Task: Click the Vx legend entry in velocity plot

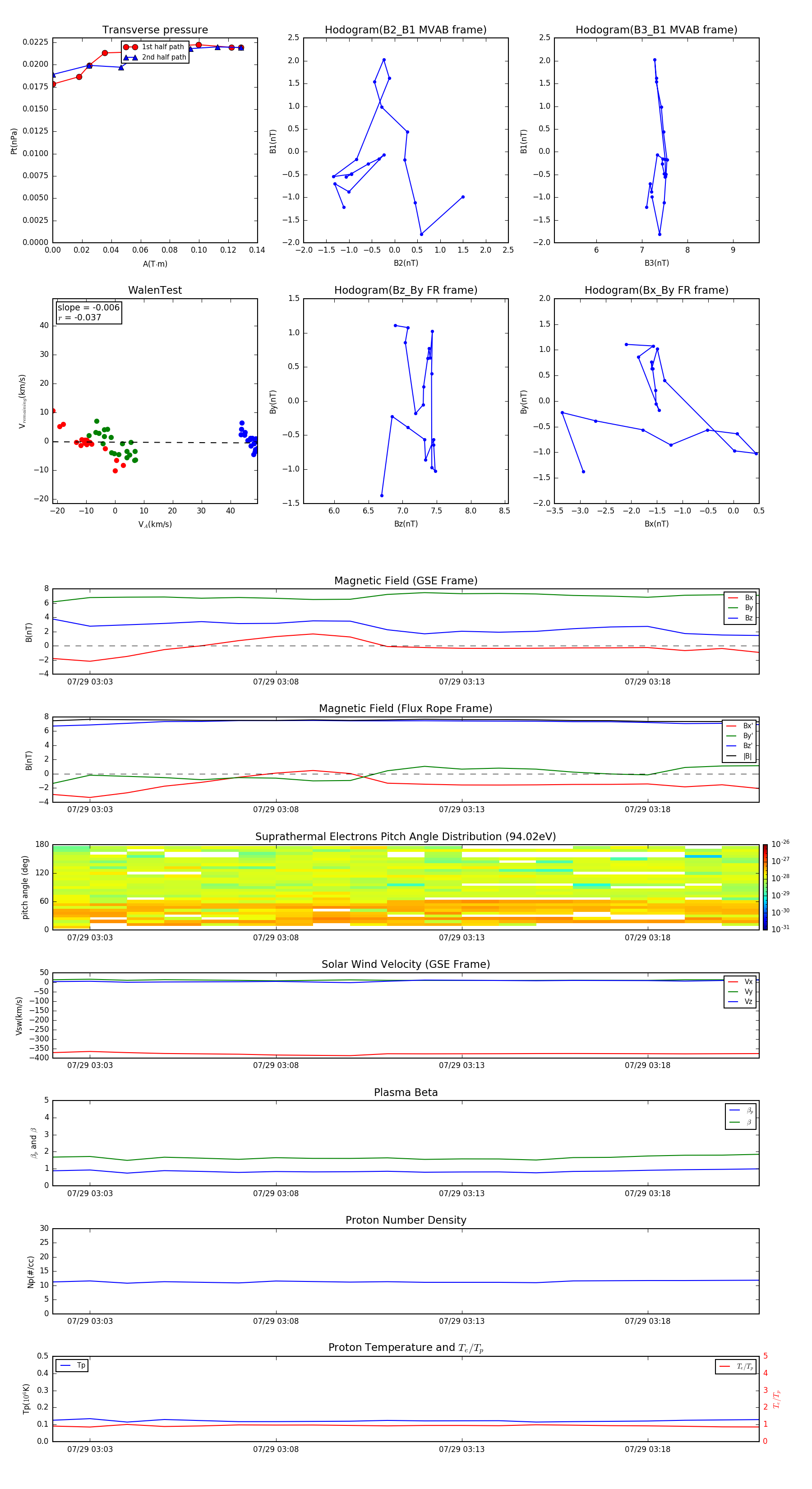Action: point(741,981)
